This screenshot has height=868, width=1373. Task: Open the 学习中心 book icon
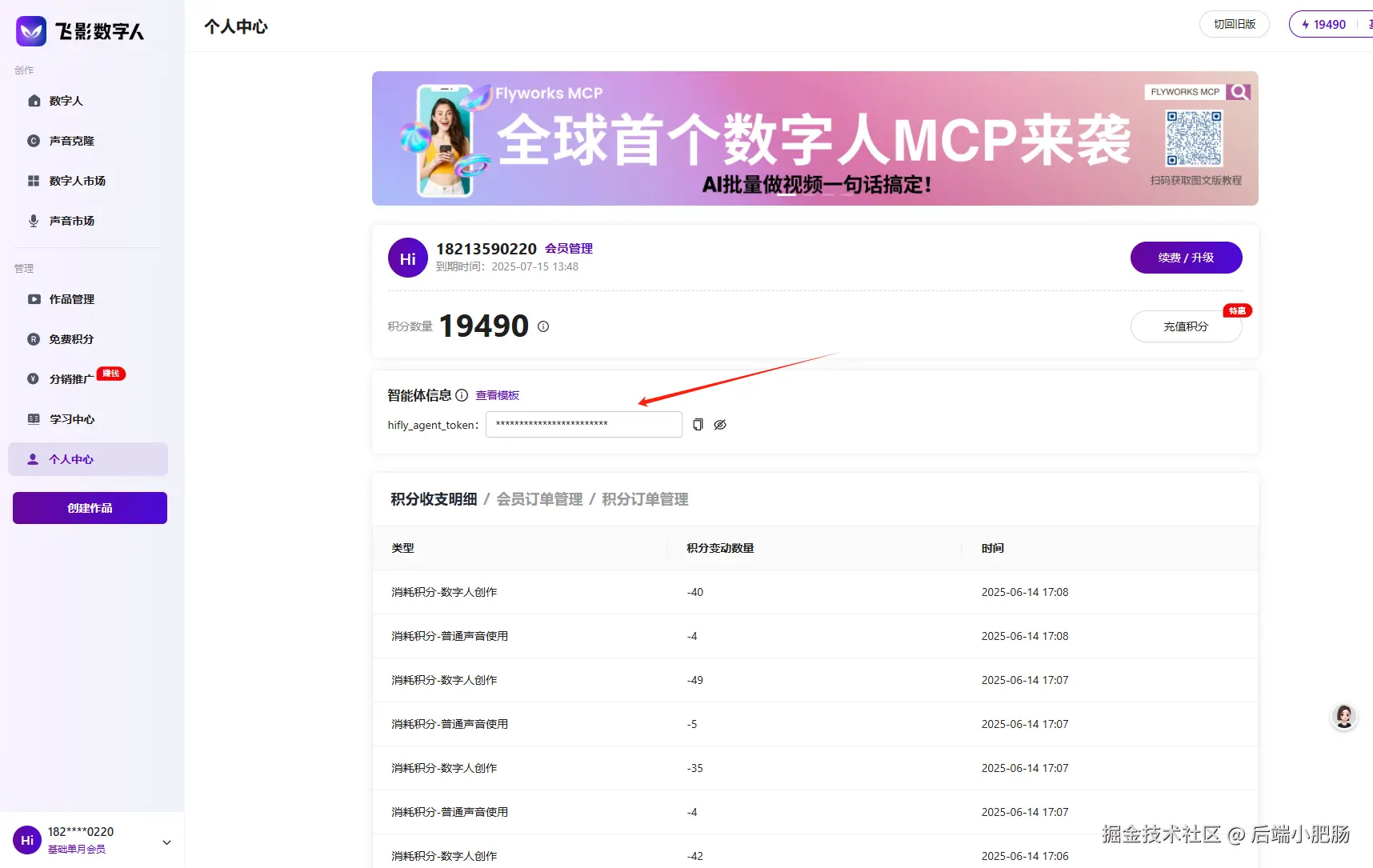click(x=34, y=419)
